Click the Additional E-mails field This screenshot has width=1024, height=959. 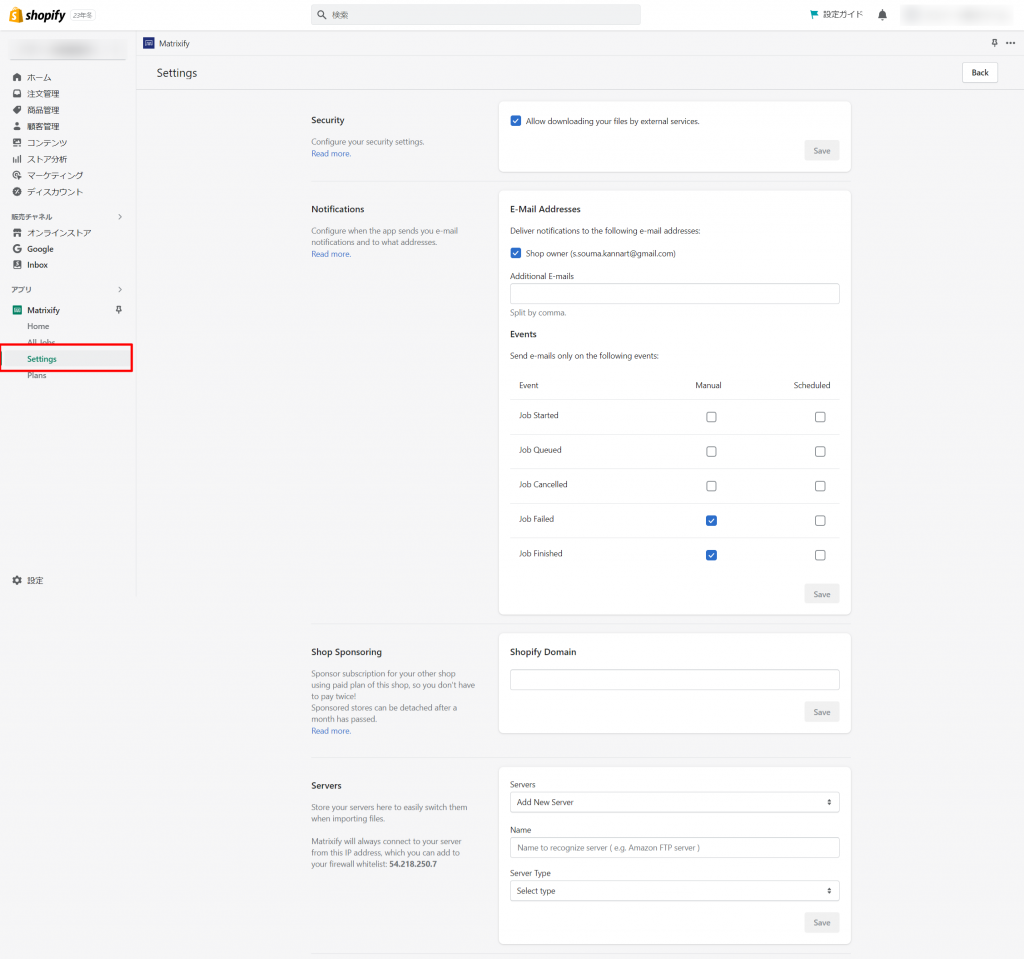pyautogui.click(x=675, y=293)
